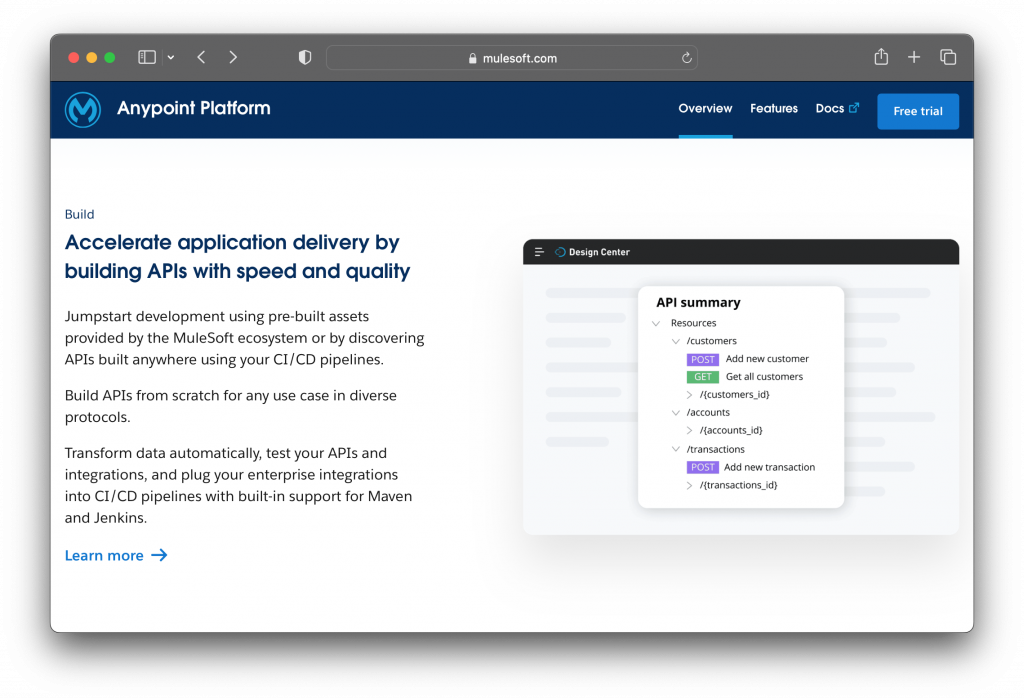Open the sidebar dropdown arrow
Viewport: 1024px width, 699px height.
171,57
